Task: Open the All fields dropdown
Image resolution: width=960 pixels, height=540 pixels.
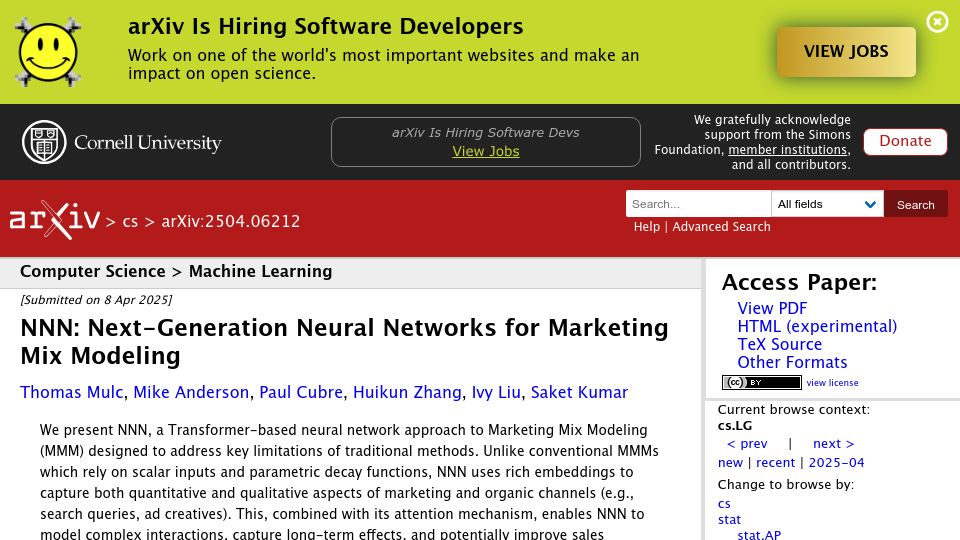Action: pyautogui.click(x=827, y=204)
